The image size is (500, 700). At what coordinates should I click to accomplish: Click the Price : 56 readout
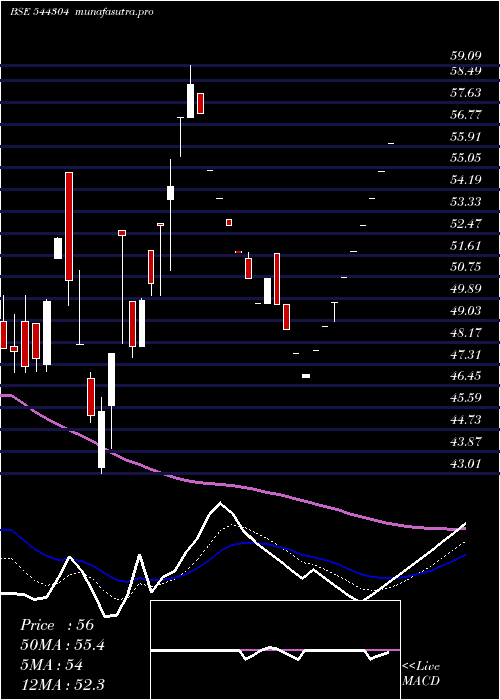[57, 625]
